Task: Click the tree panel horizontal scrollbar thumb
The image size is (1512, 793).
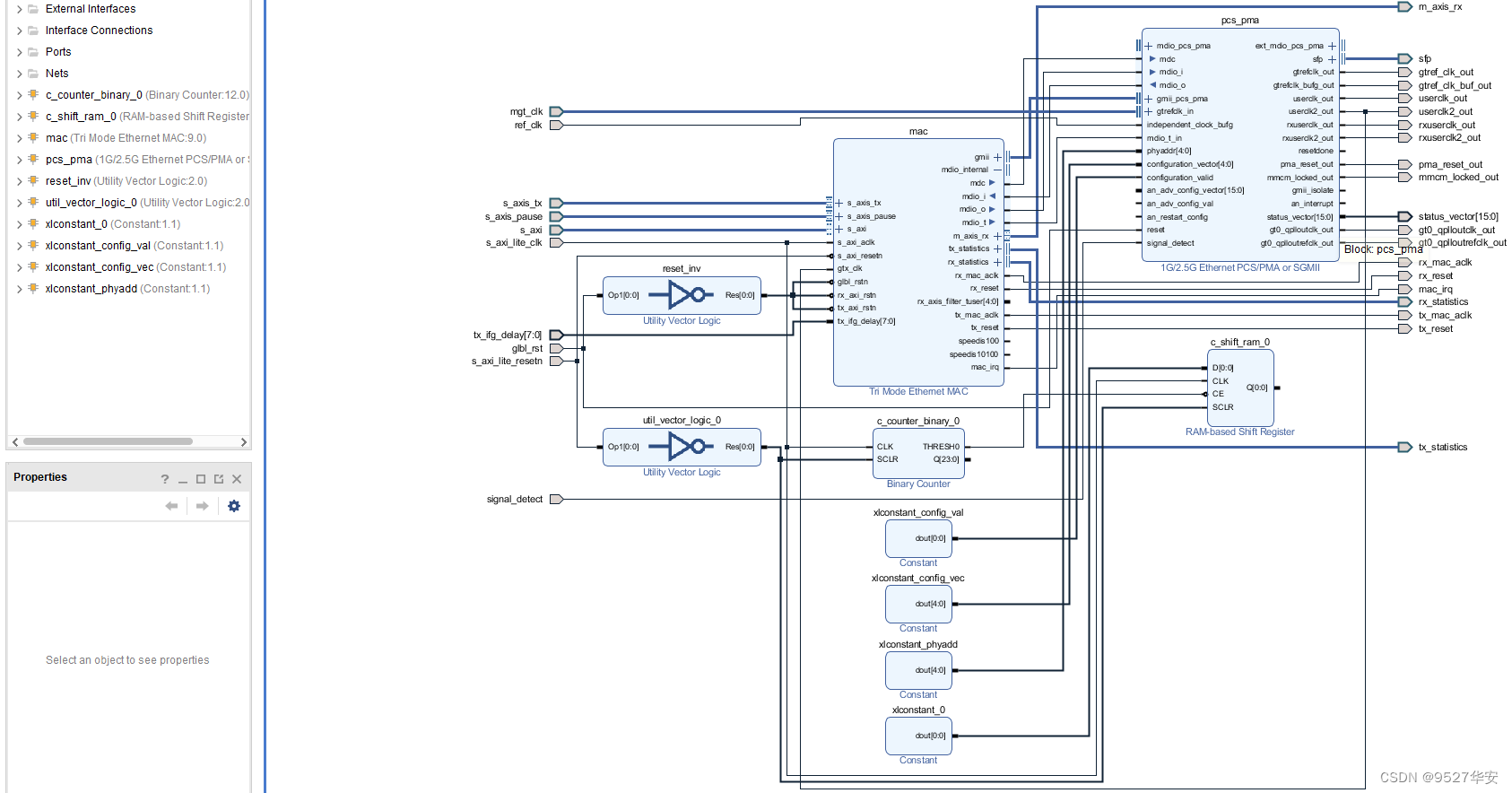Action: coord(109,441)
